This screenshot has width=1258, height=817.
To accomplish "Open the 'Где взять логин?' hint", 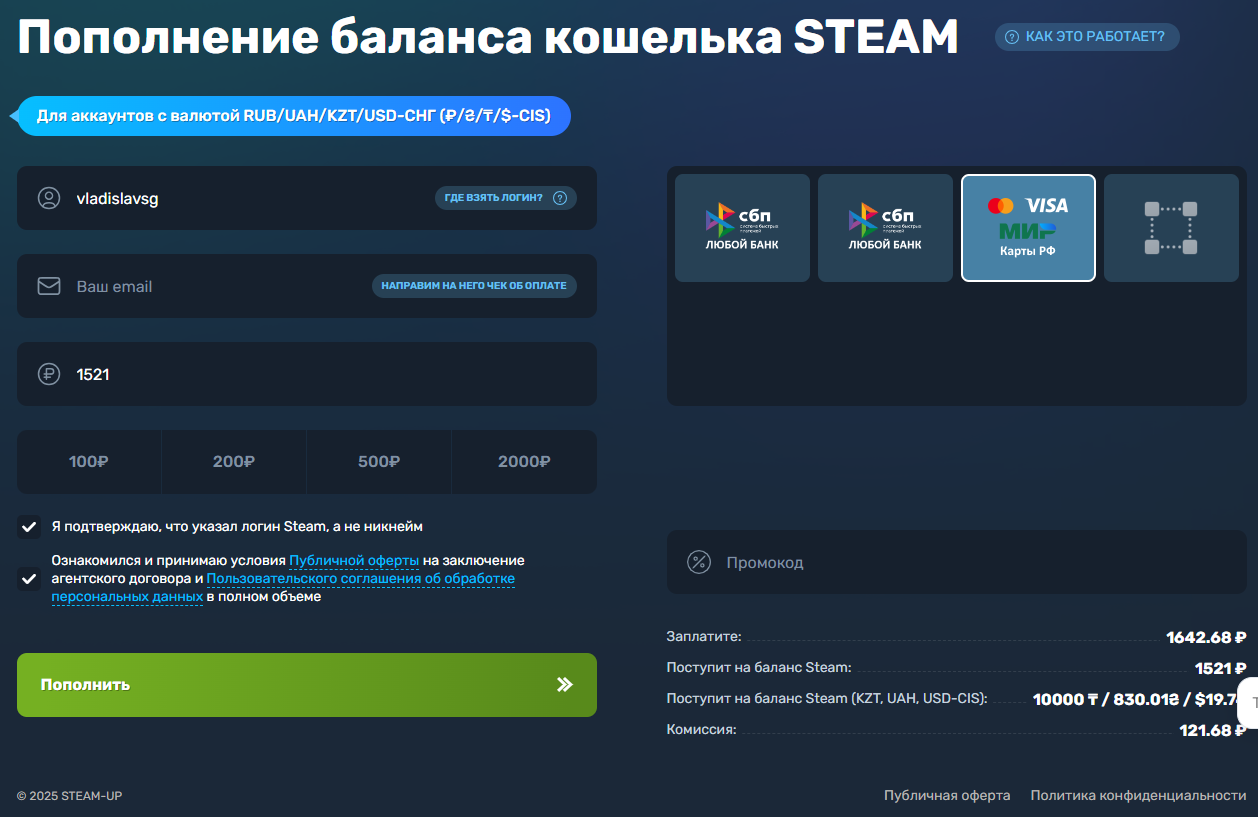I will point(505,198).
